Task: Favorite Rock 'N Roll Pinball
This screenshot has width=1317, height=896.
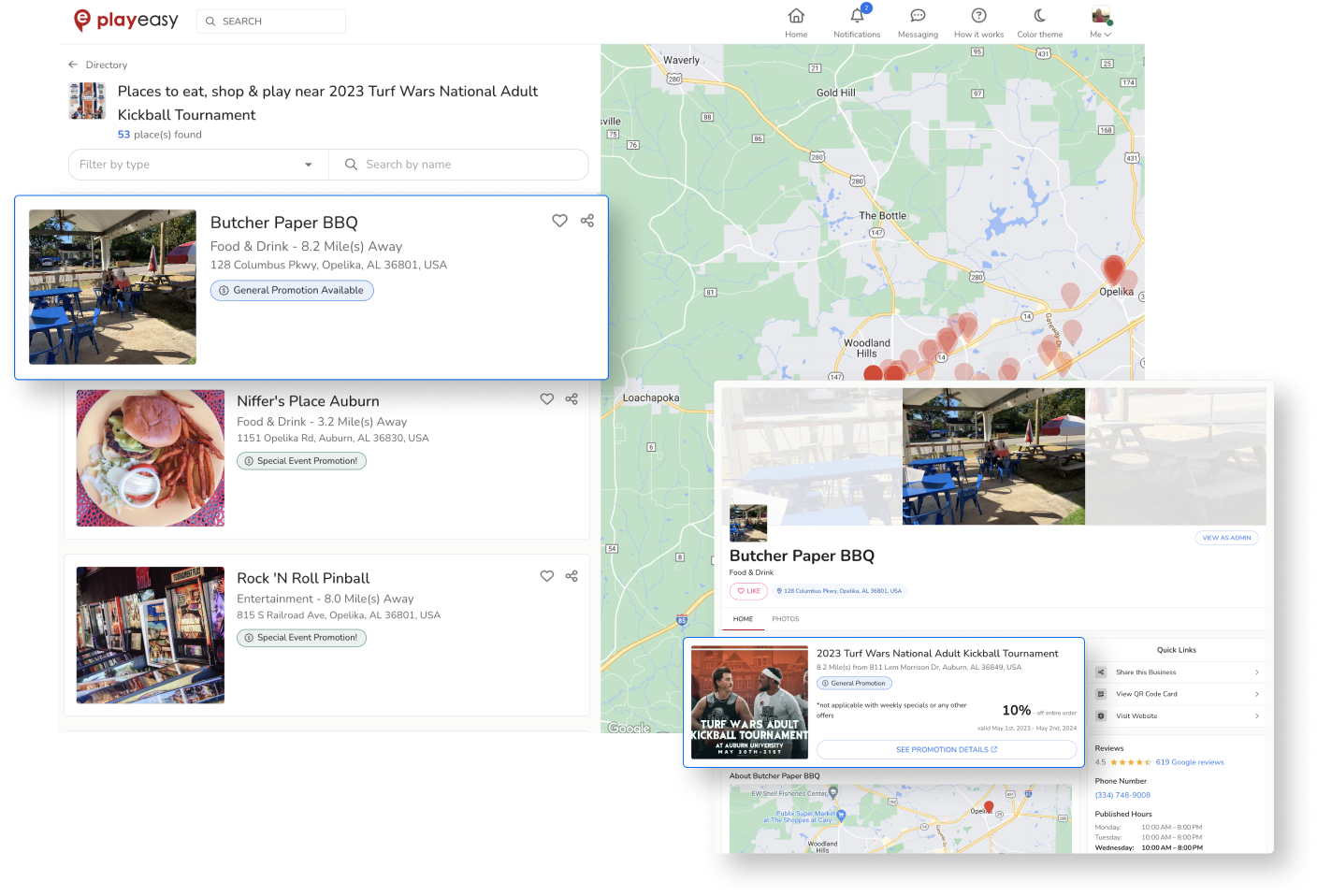Action: 547,576
